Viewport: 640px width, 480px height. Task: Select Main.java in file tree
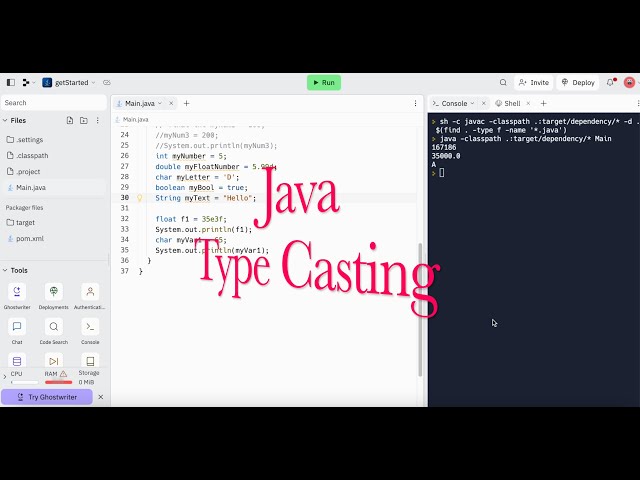pos(54,188)
